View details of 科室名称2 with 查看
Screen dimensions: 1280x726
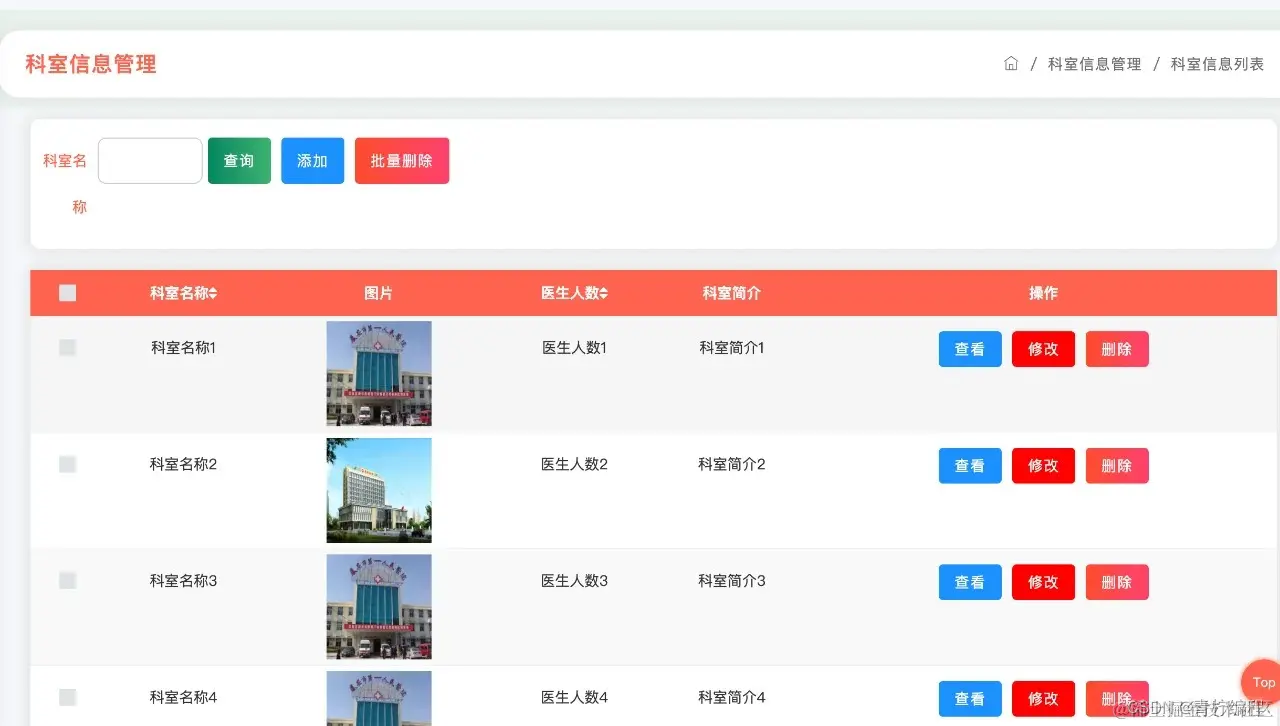point(970,466)
